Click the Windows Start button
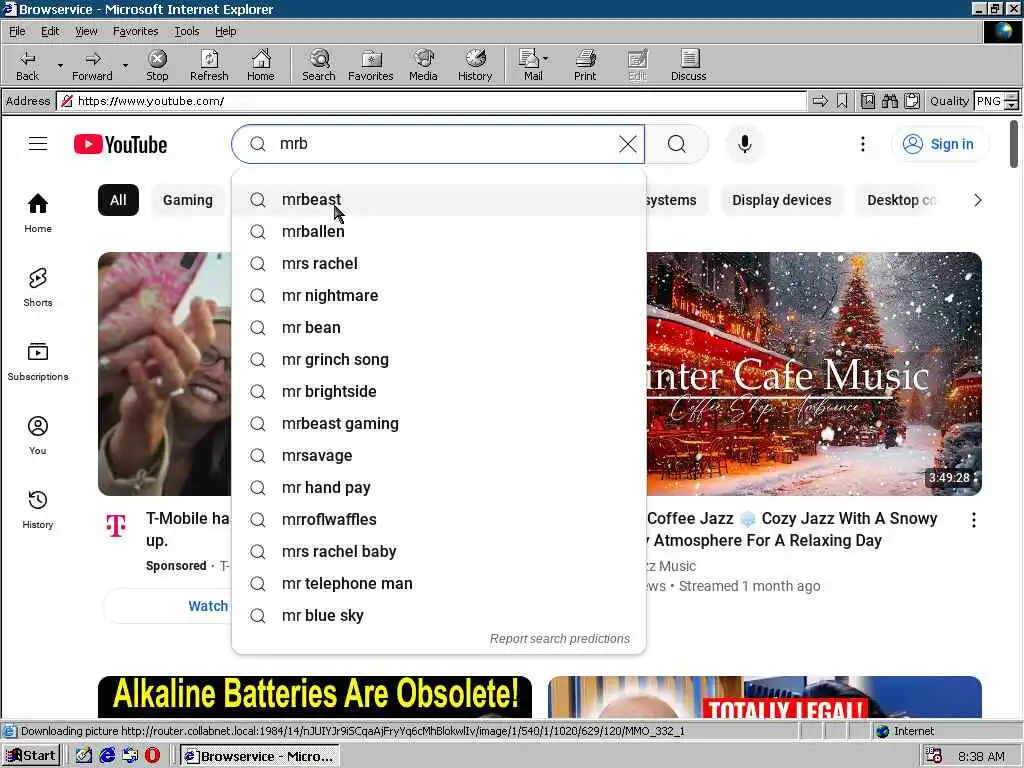Screen dimensions: 1024x768 tap(31, 756)
